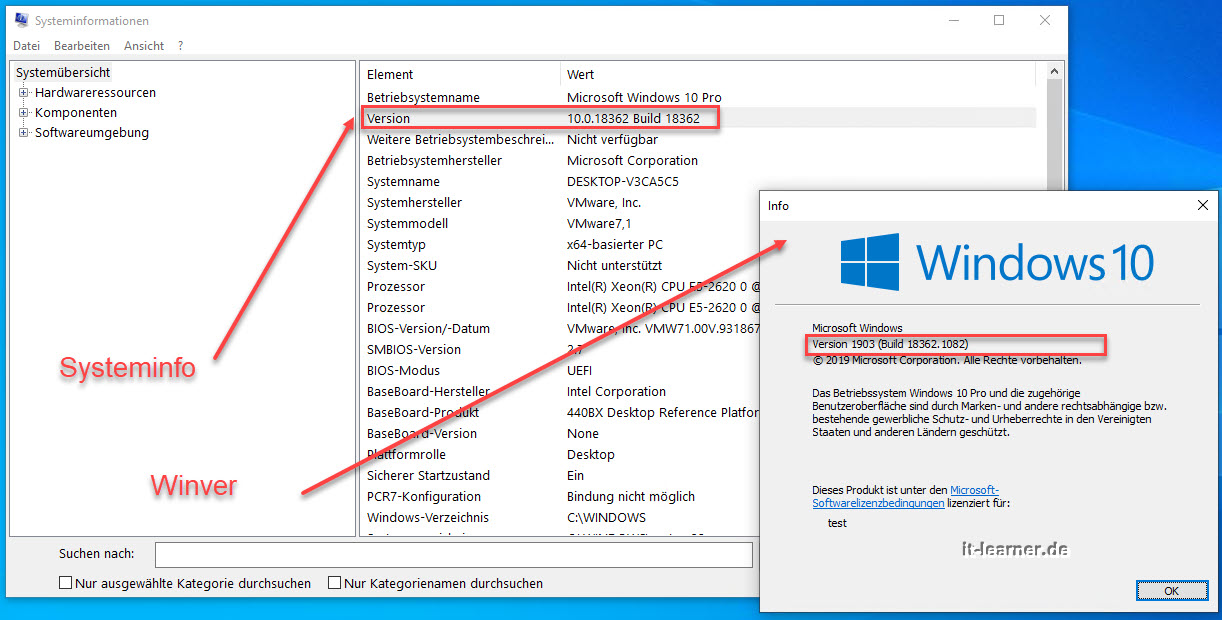Screen dimensions: 1222x620
Task: Minimize the Systeminformationen window
Action: click(953, 20)
